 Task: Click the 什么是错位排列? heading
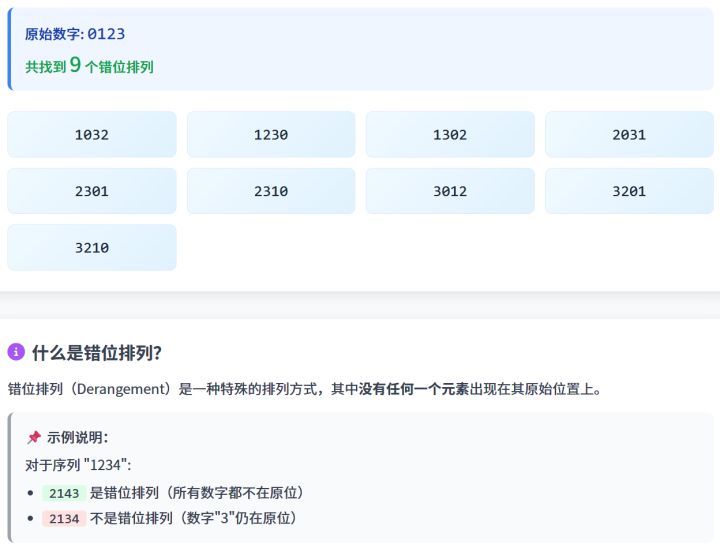[96, 353]
